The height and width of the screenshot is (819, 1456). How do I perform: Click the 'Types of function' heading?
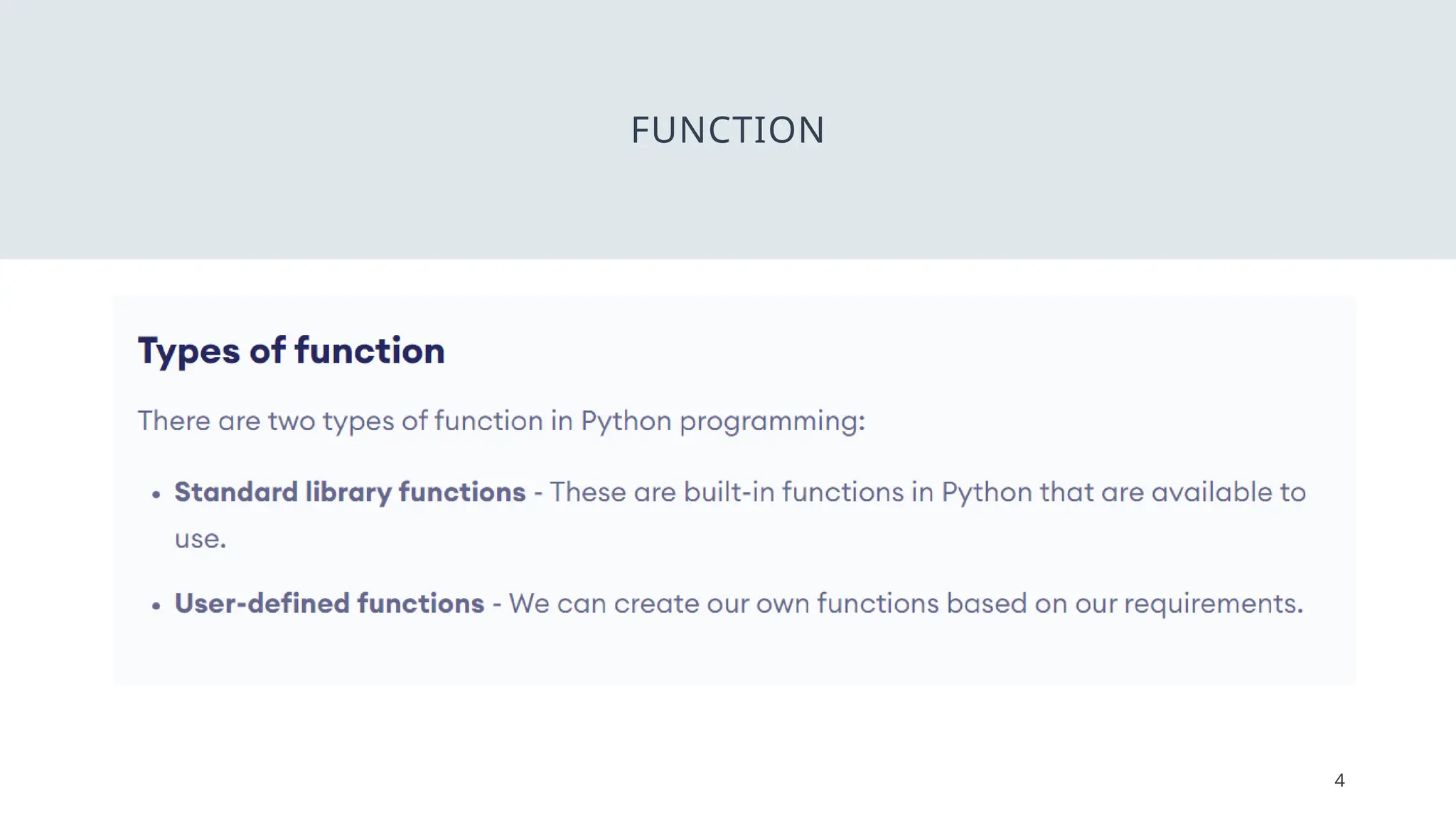tap(291, 350)
